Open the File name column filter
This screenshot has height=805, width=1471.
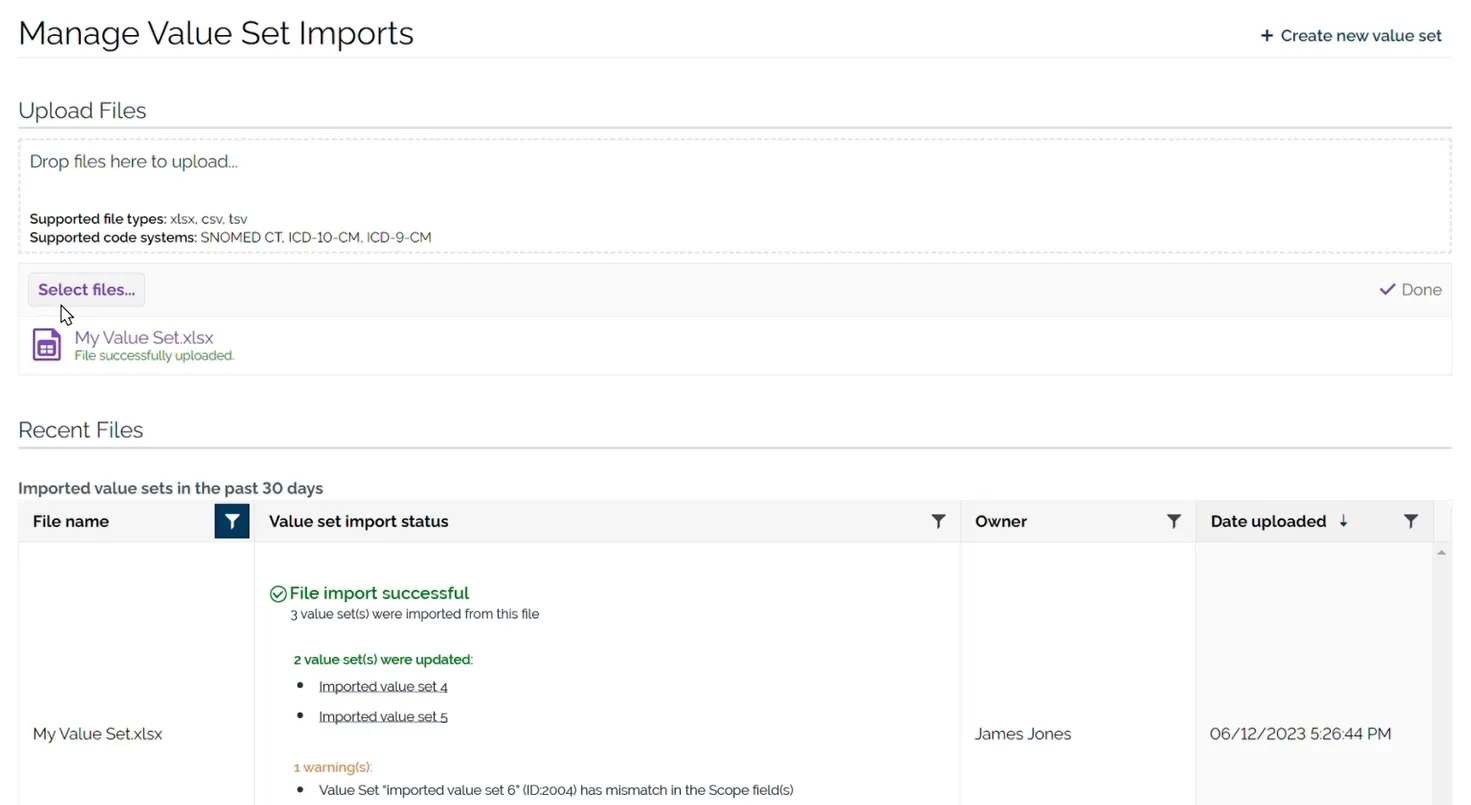pos(232,521)
